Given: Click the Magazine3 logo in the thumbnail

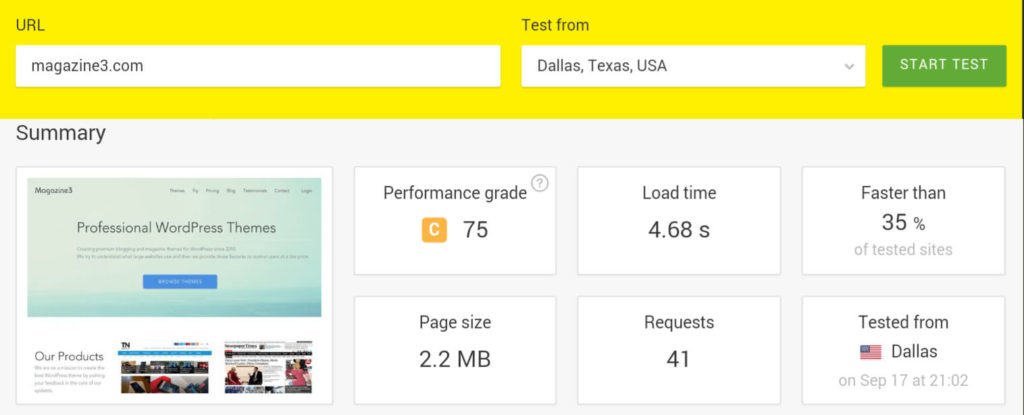Looking at the screenshot, I should click(54, 190).
